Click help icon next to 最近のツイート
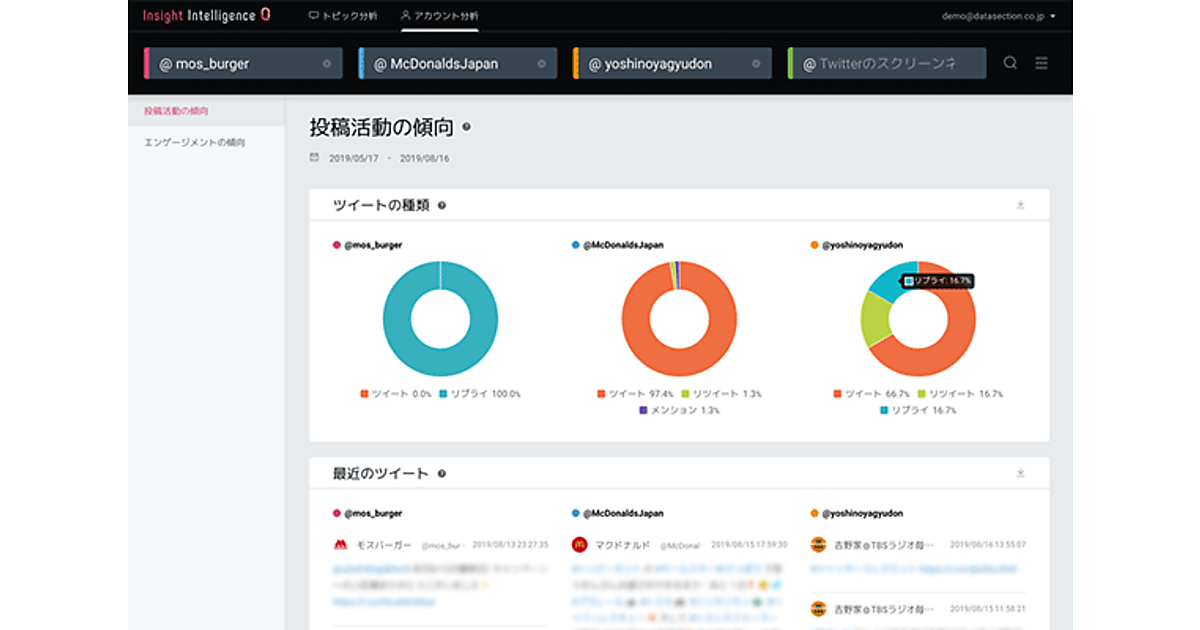The image size is (1200, 630). 442,474
